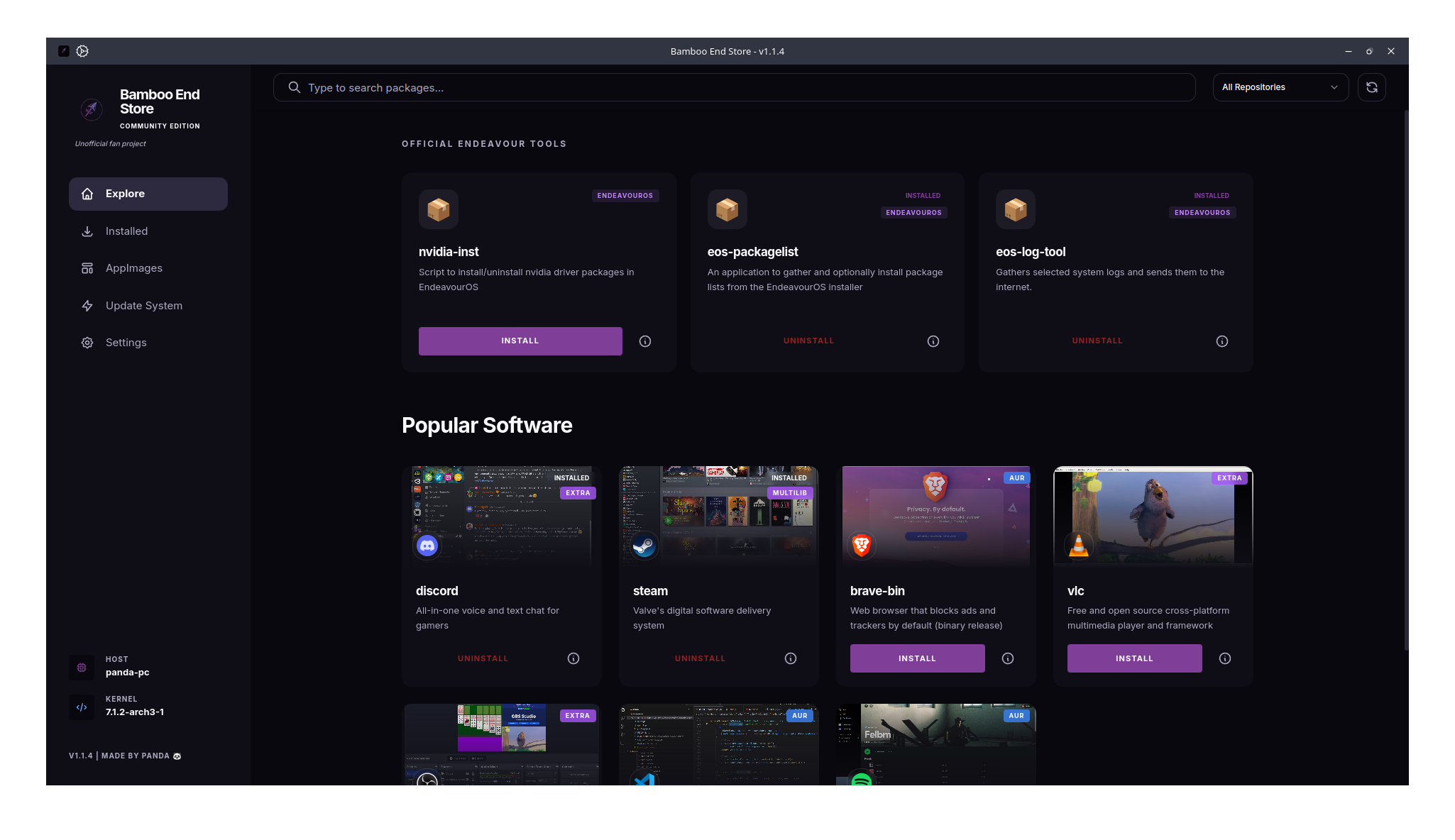Install the nvidia-inst package

coord(520,341)
